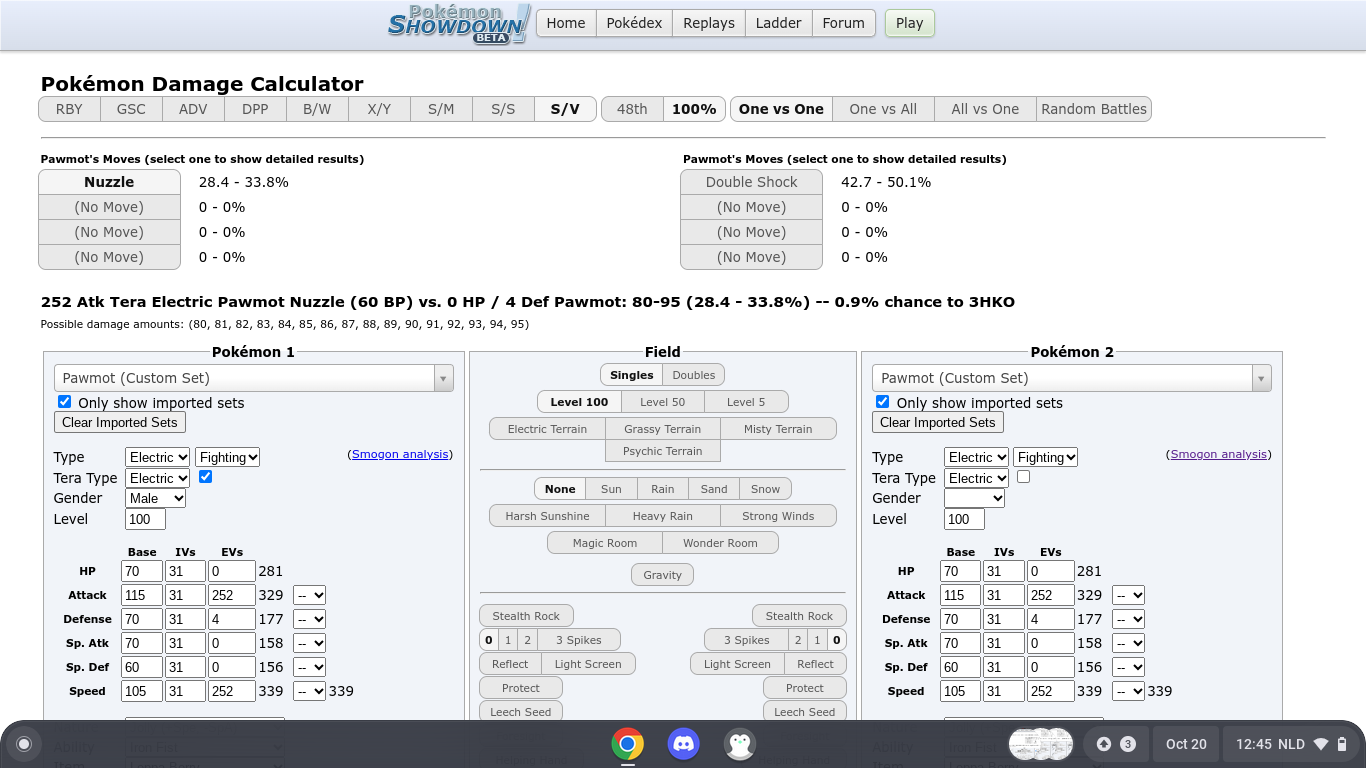Uncheck Pokémon 1 Only show imported sets
The image size is (1366, 768).
pyautogui.click(x=65, y=402)
